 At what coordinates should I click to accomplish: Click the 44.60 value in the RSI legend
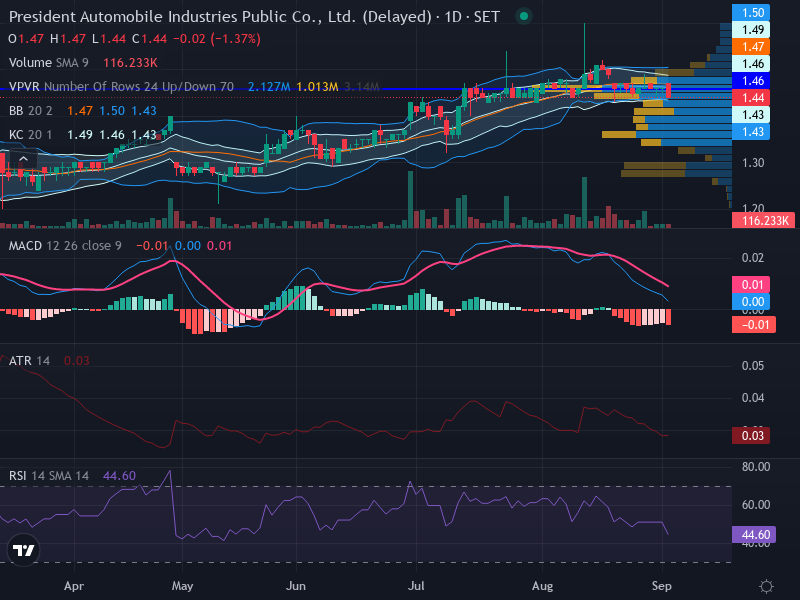[119, 476]
